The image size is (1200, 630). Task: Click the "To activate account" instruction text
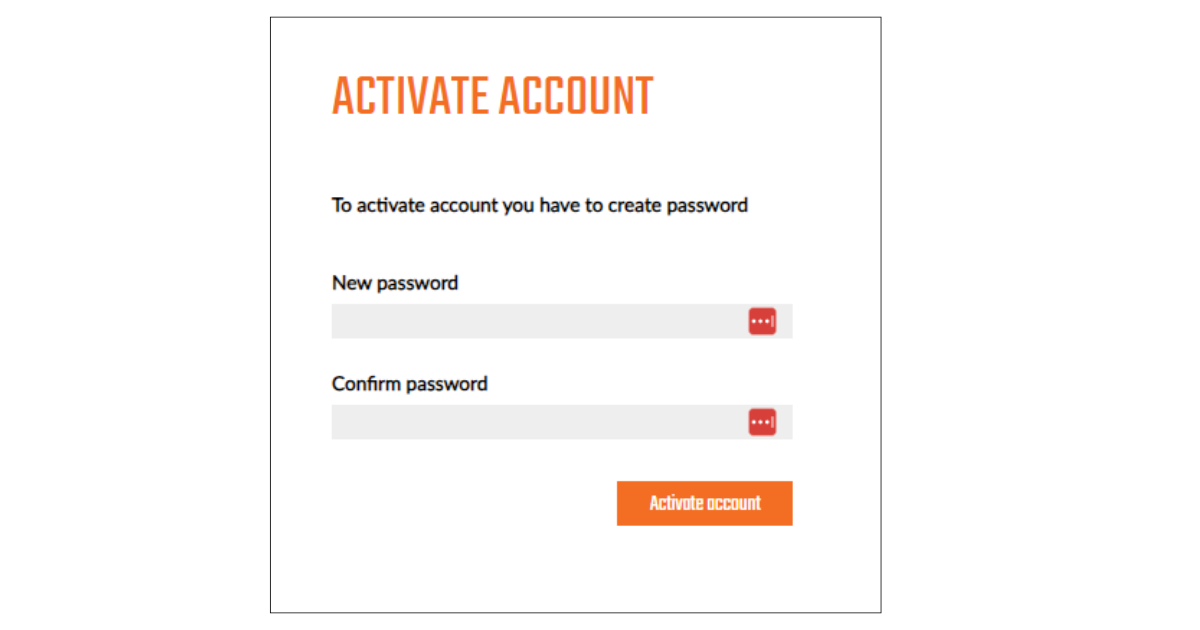pyautogui.click(x=540, y=206)
